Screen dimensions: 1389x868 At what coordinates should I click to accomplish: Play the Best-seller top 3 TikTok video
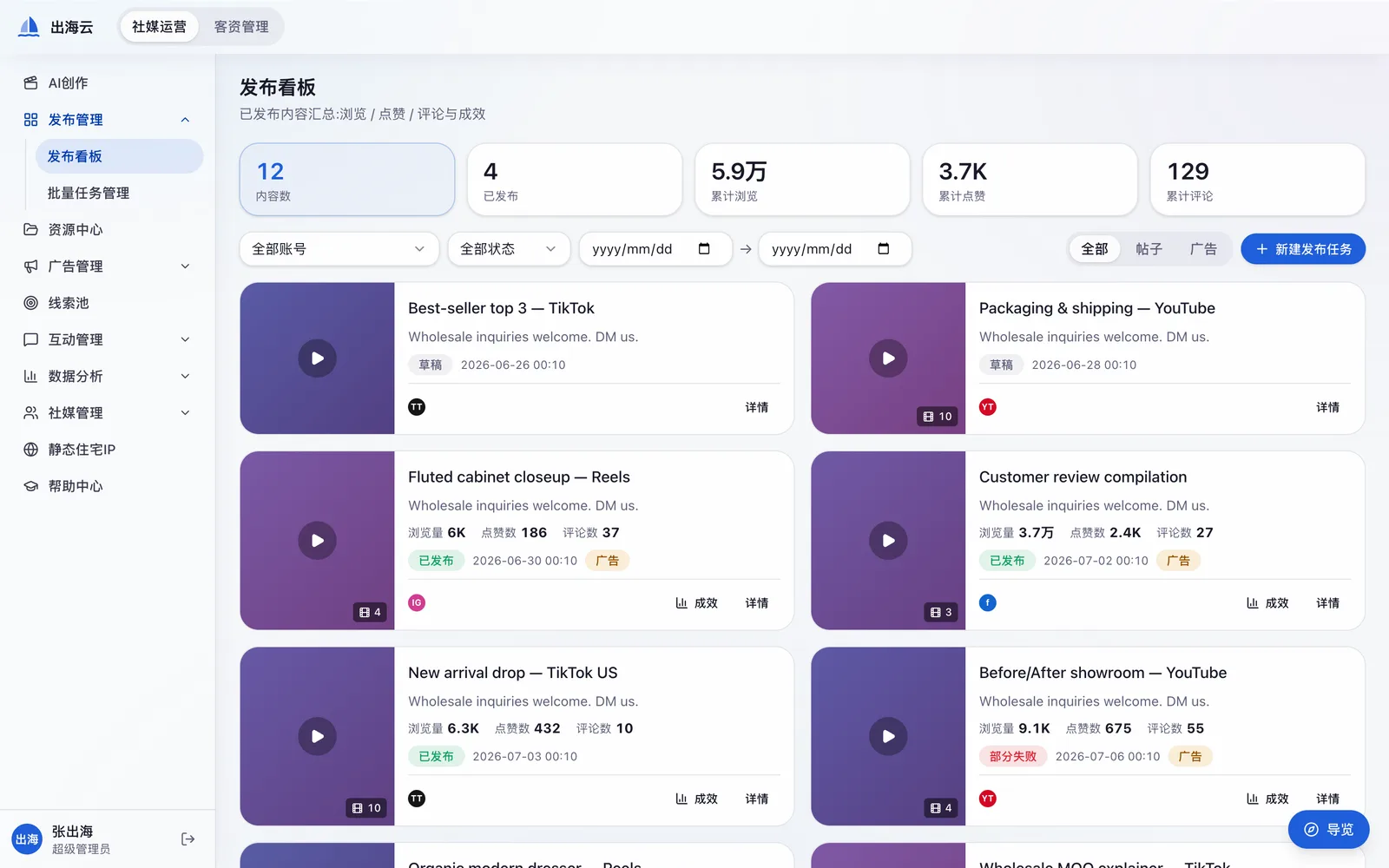tap(318, 358)
